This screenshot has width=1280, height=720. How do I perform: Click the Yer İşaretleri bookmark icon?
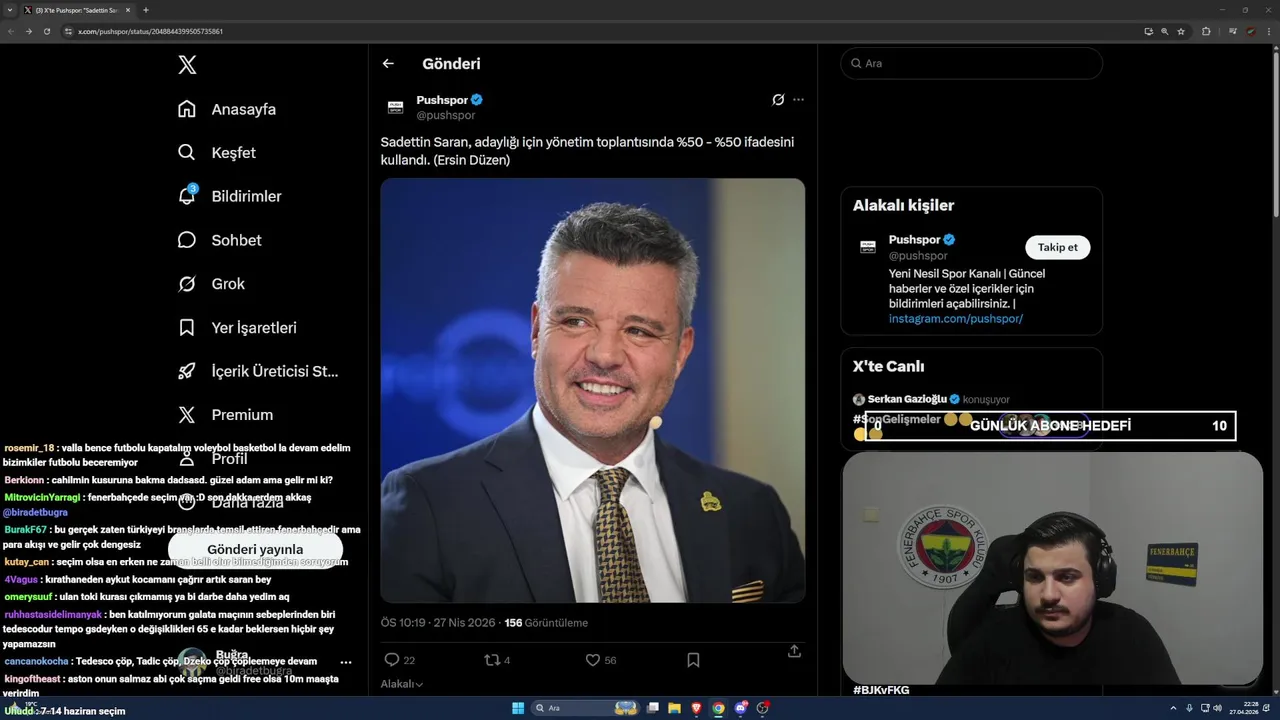[187, 327]
